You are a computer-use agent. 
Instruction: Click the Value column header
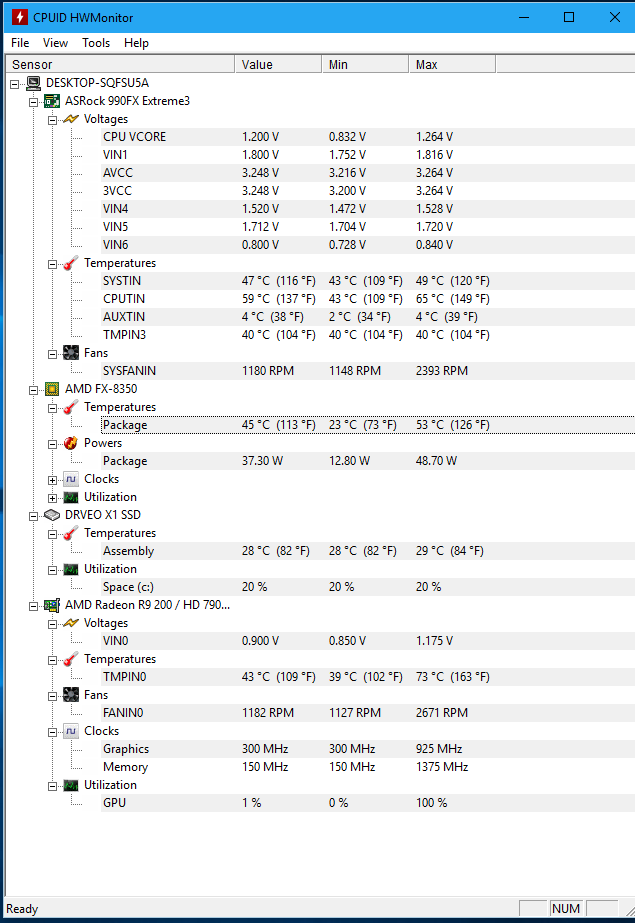(278, 64)
